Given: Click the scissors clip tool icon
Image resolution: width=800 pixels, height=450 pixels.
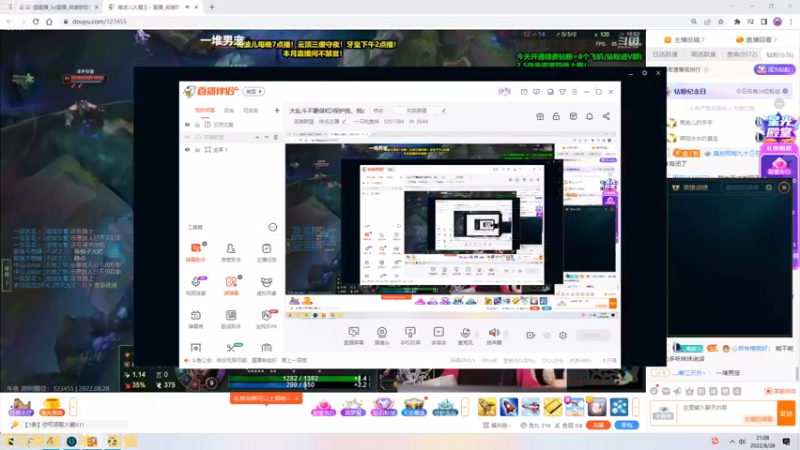Looking at the screenshot, I should click(x=231, y=348).
